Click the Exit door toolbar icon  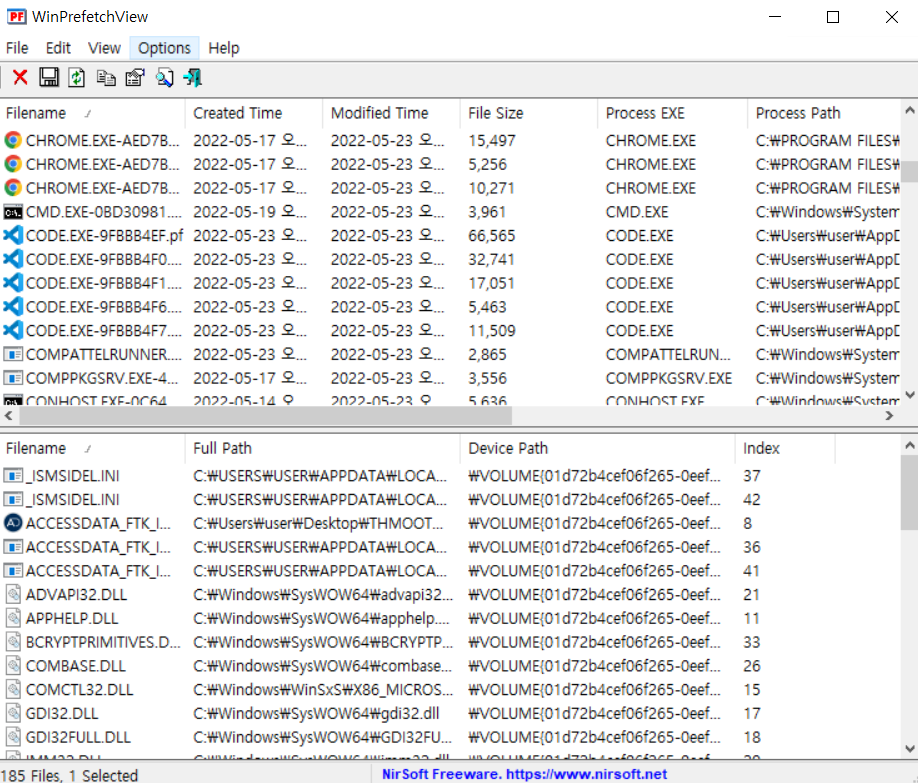pyautogui.click(x=193, y=77)
